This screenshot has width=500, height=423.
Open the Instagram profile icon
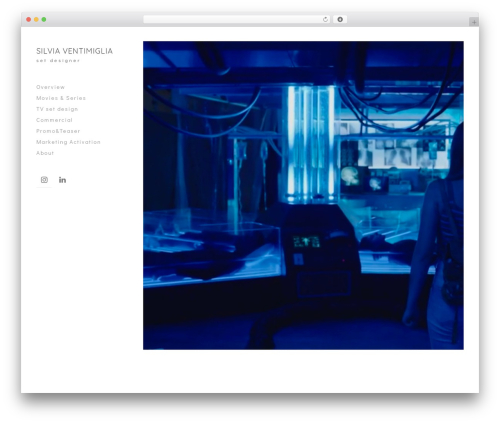[44, 180]
